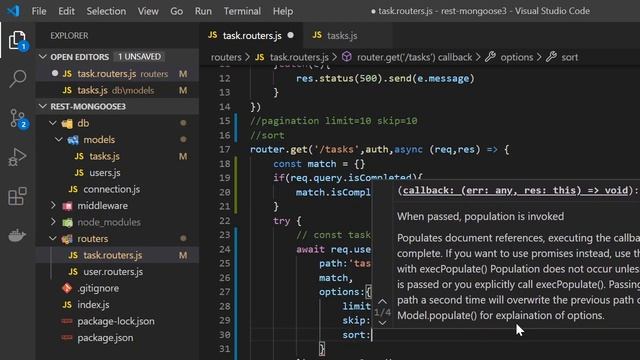The height and width of the screenshot is (360, 640).
Task: Open tasks.js under the models folder
Action: pyautogui.click(x=117, y=156)
